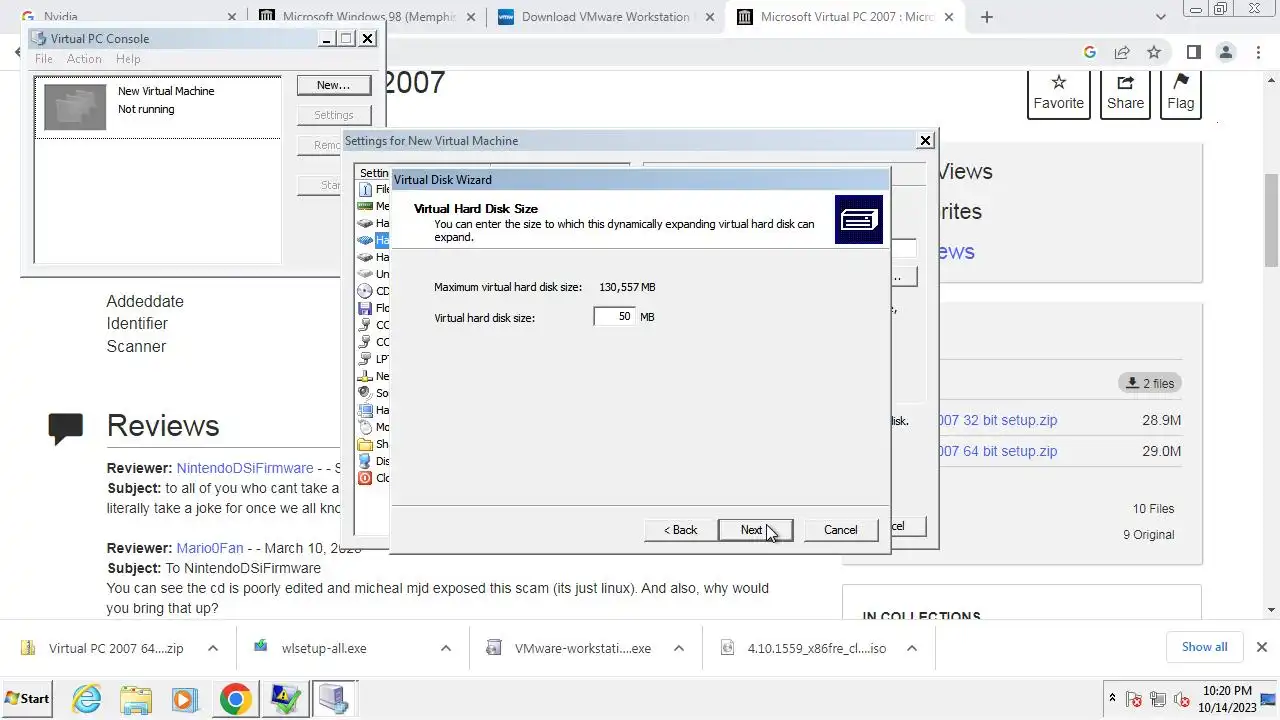
Task: Select the File Name settings icon
Action: (x=365, y=189)
